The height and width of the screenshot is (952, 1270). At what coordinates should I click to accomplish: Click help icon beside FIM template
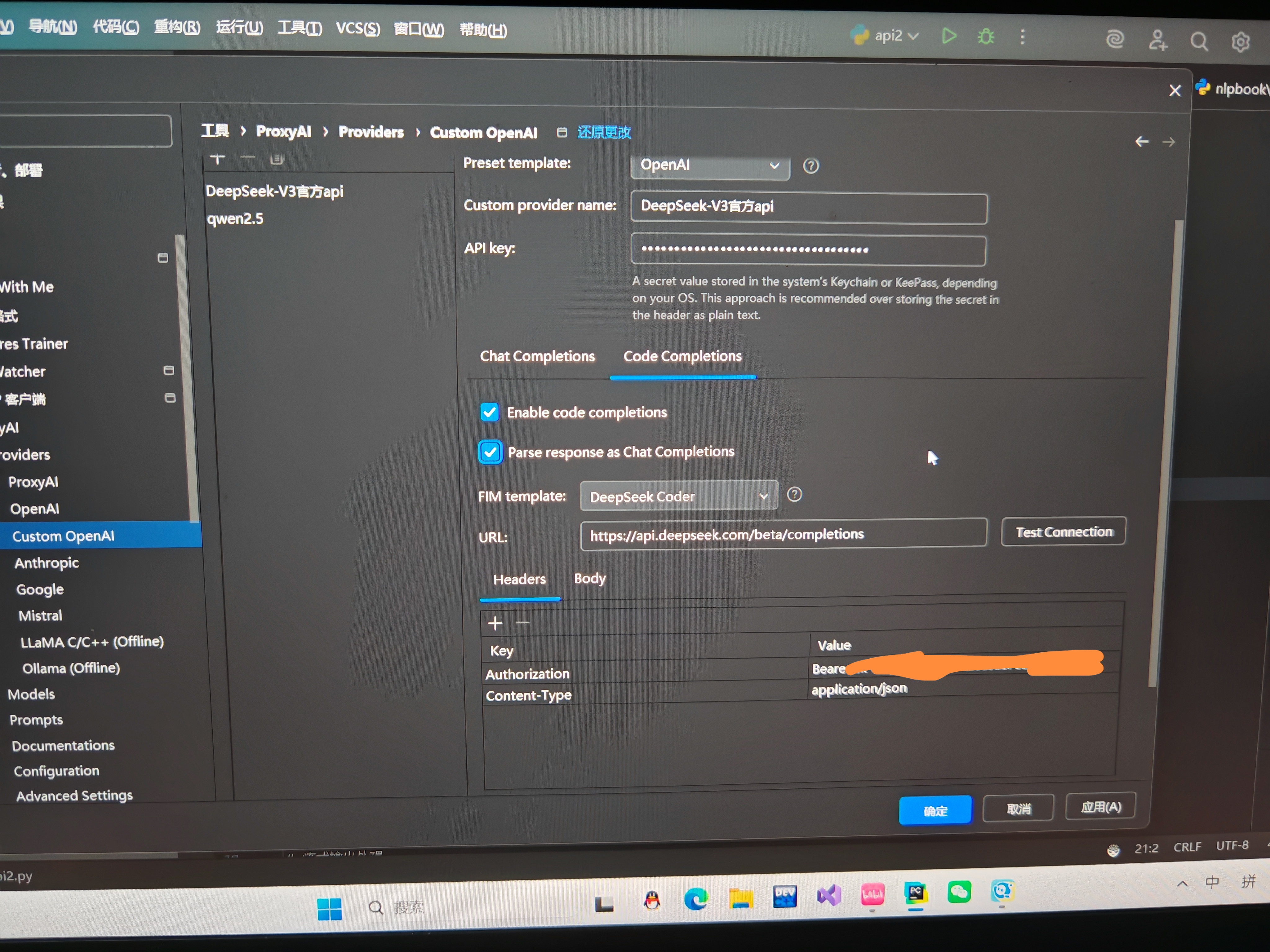[x=794, y=495]
